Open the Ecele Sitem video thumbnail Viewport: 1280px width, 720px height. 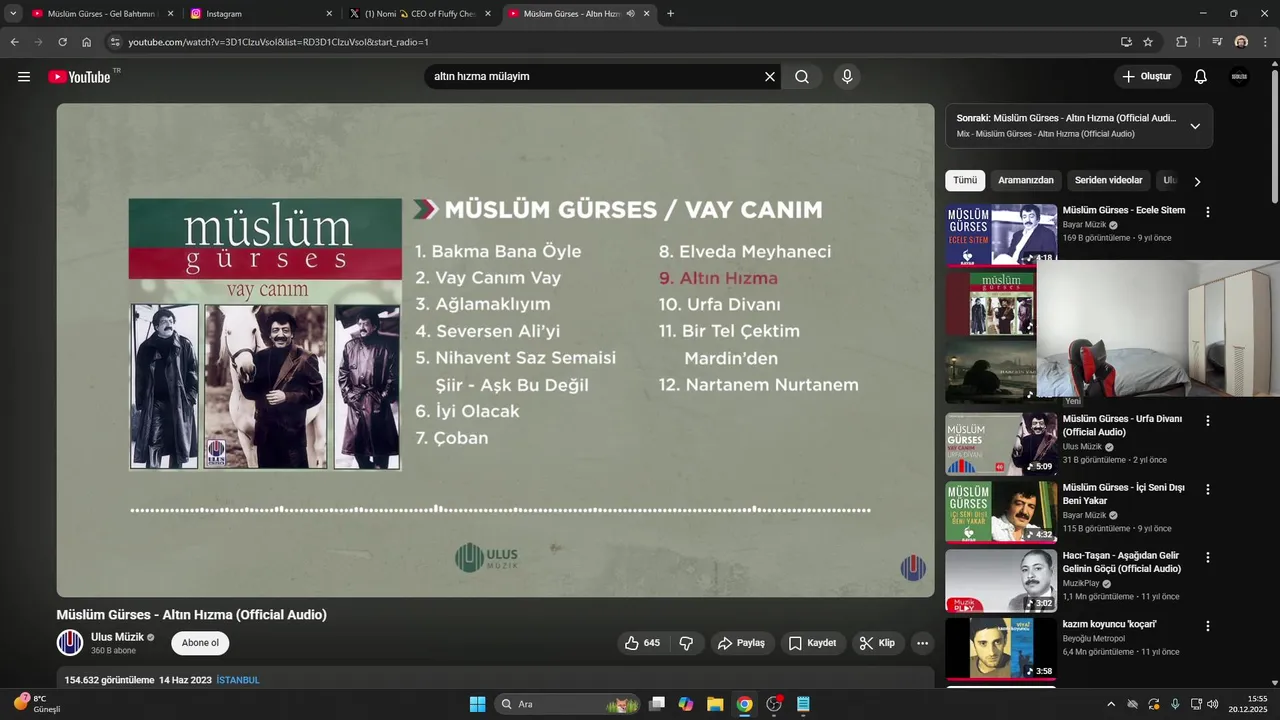(1001, 235)
